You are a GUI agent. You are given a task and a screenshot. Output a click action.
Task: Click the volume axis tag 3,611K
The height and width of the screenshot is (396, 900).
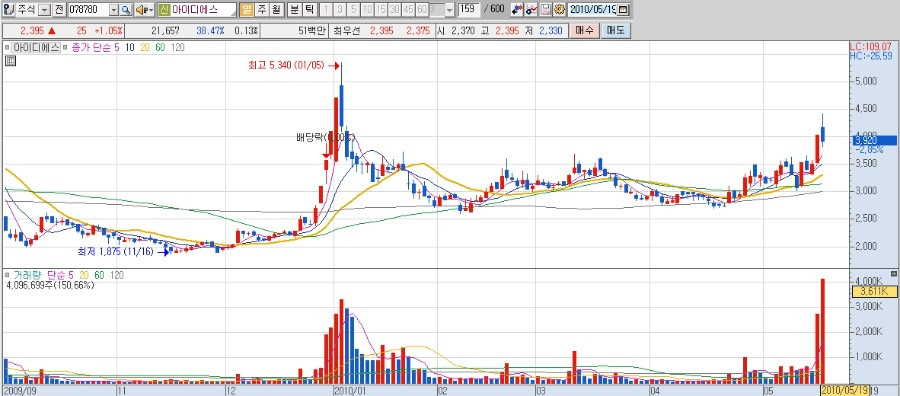[874, 292]
